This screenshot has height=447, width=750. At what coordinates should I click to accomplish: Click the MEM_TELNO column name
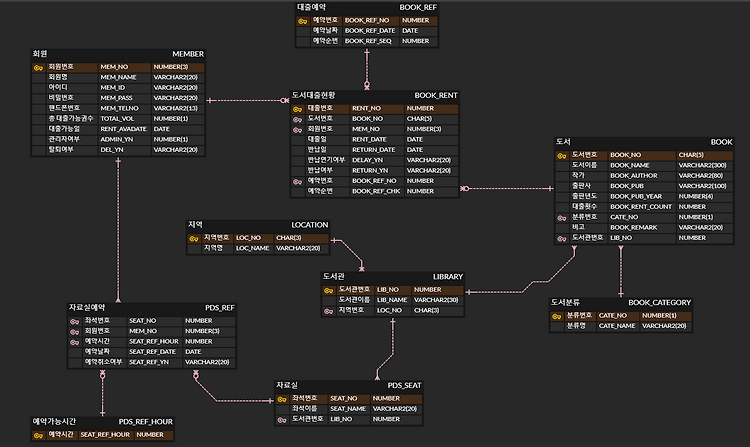point(119,109)
